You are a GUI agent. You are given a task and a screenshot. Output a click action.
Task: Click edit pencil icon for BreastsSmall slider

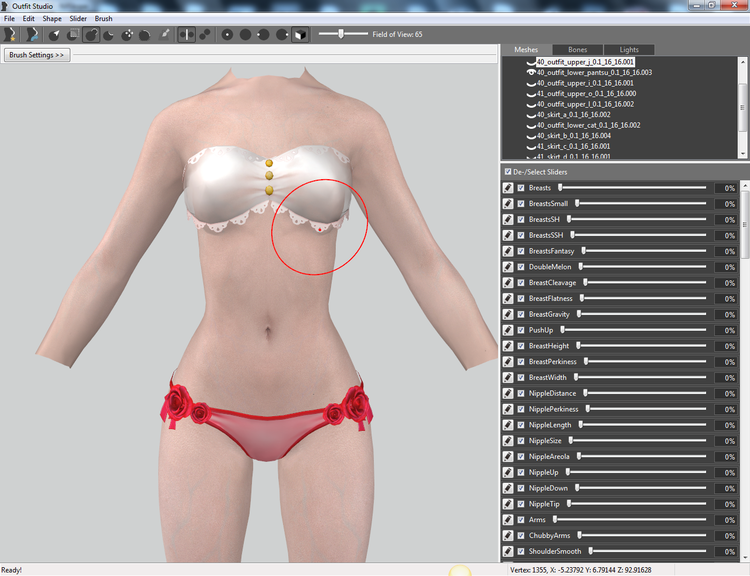[508, 204]
